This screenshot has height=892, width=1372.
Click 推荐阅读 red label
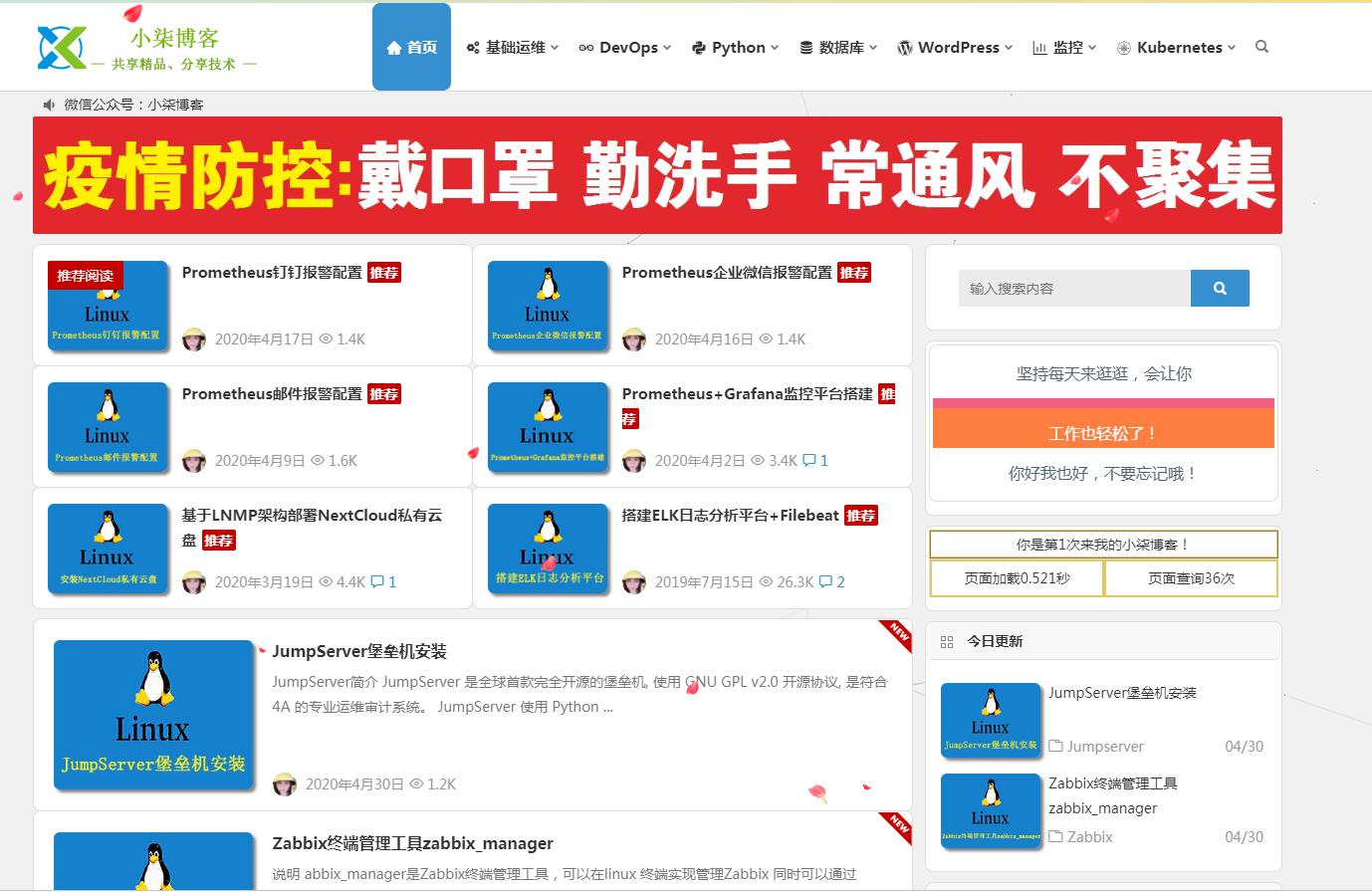(x=86, y=276)
